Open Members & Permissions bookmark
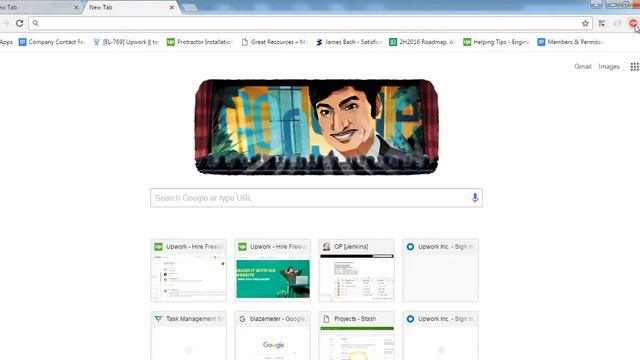 point(571,42)
